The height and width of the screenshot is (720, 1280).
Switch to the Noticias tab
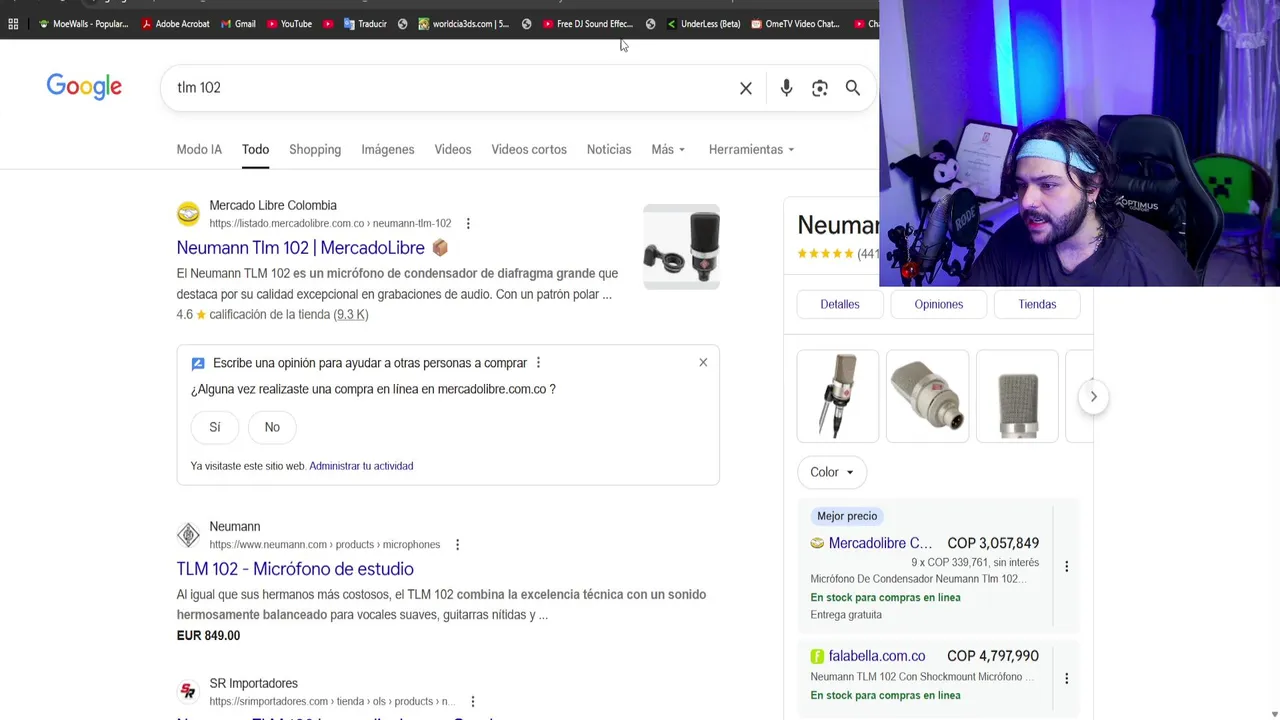click(609, 149)
